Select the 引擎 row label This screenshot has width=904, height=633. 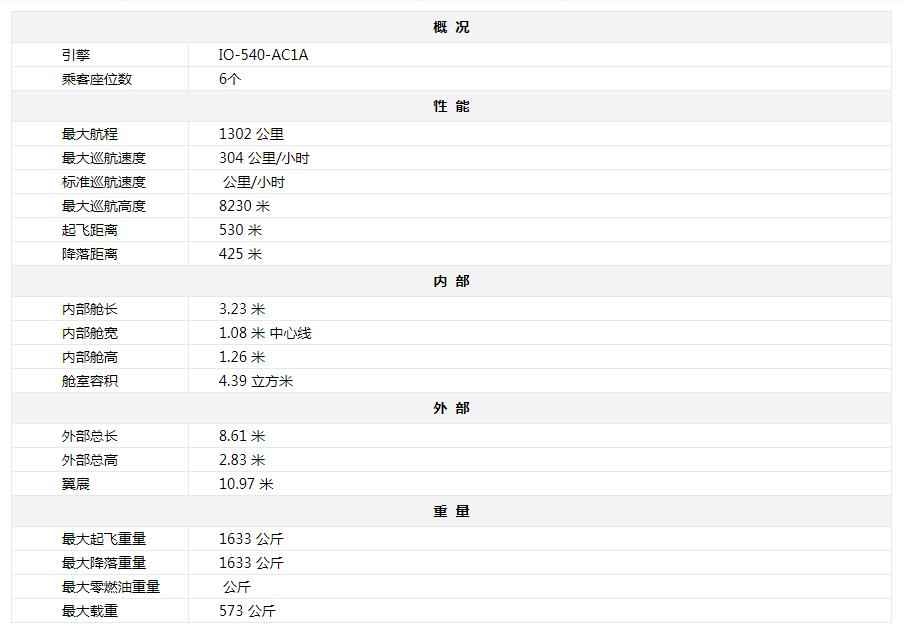pyautogui.click(x=76, y=55)
